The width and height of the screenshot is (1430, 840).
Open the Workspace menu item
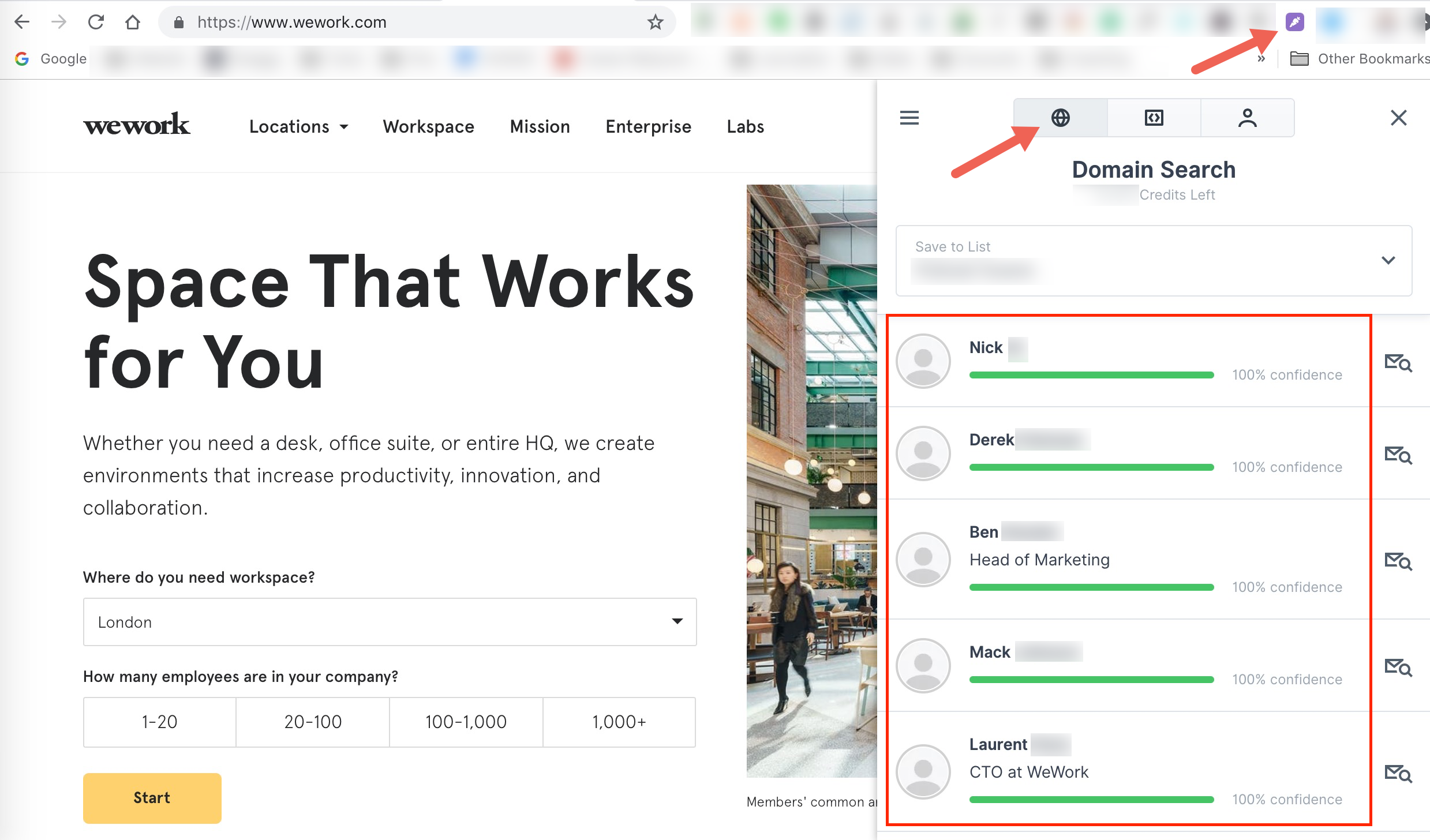(x=428, y=126)
